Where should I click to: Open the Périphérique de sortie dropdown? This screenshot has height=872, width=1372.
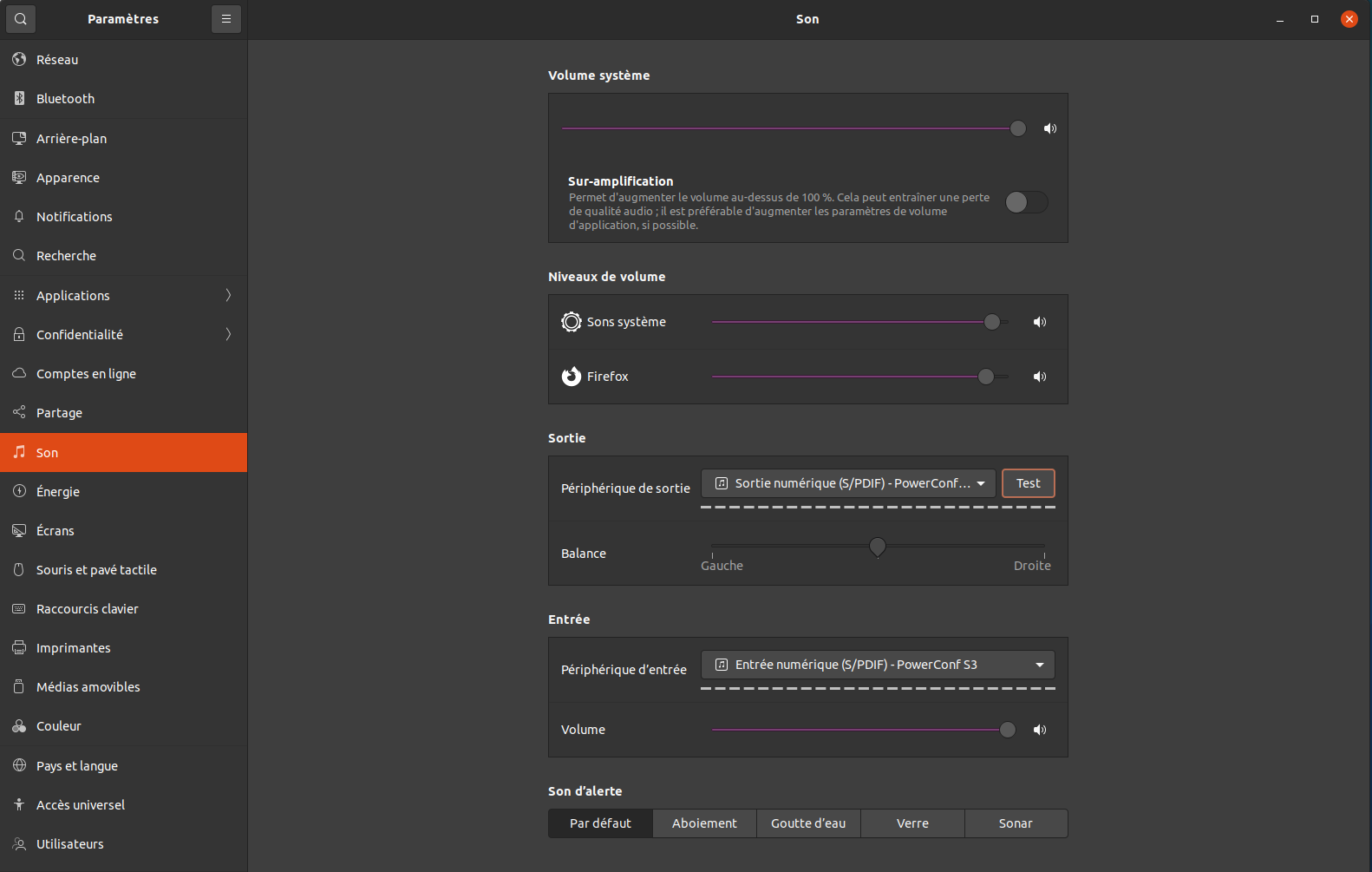coord(848,483)
